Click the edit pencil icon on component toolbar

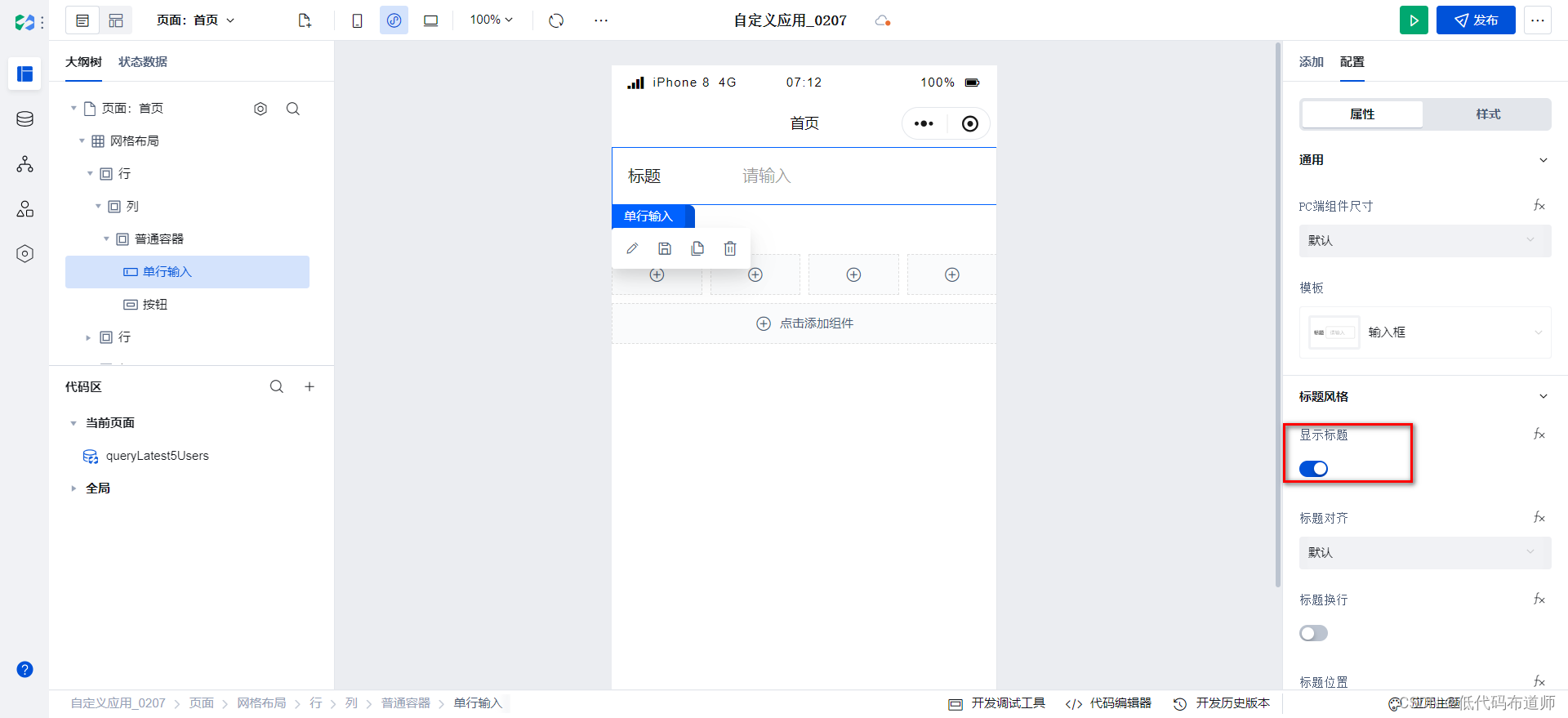(x=632, y=248)
